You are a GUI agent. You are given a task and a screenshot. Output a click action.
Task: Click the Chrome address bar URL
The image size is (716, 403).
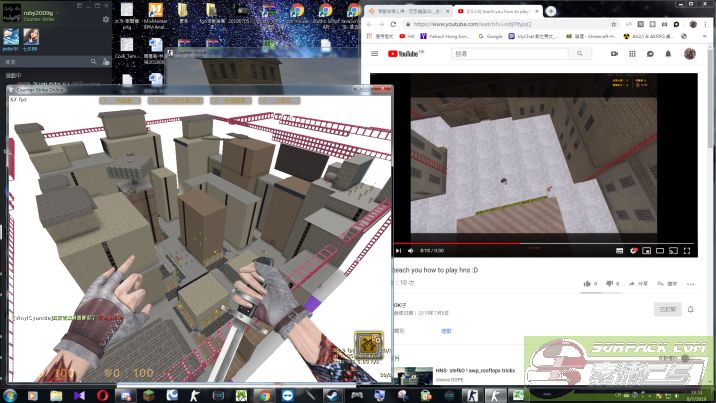pyautogui.click(x=472, y=24)
